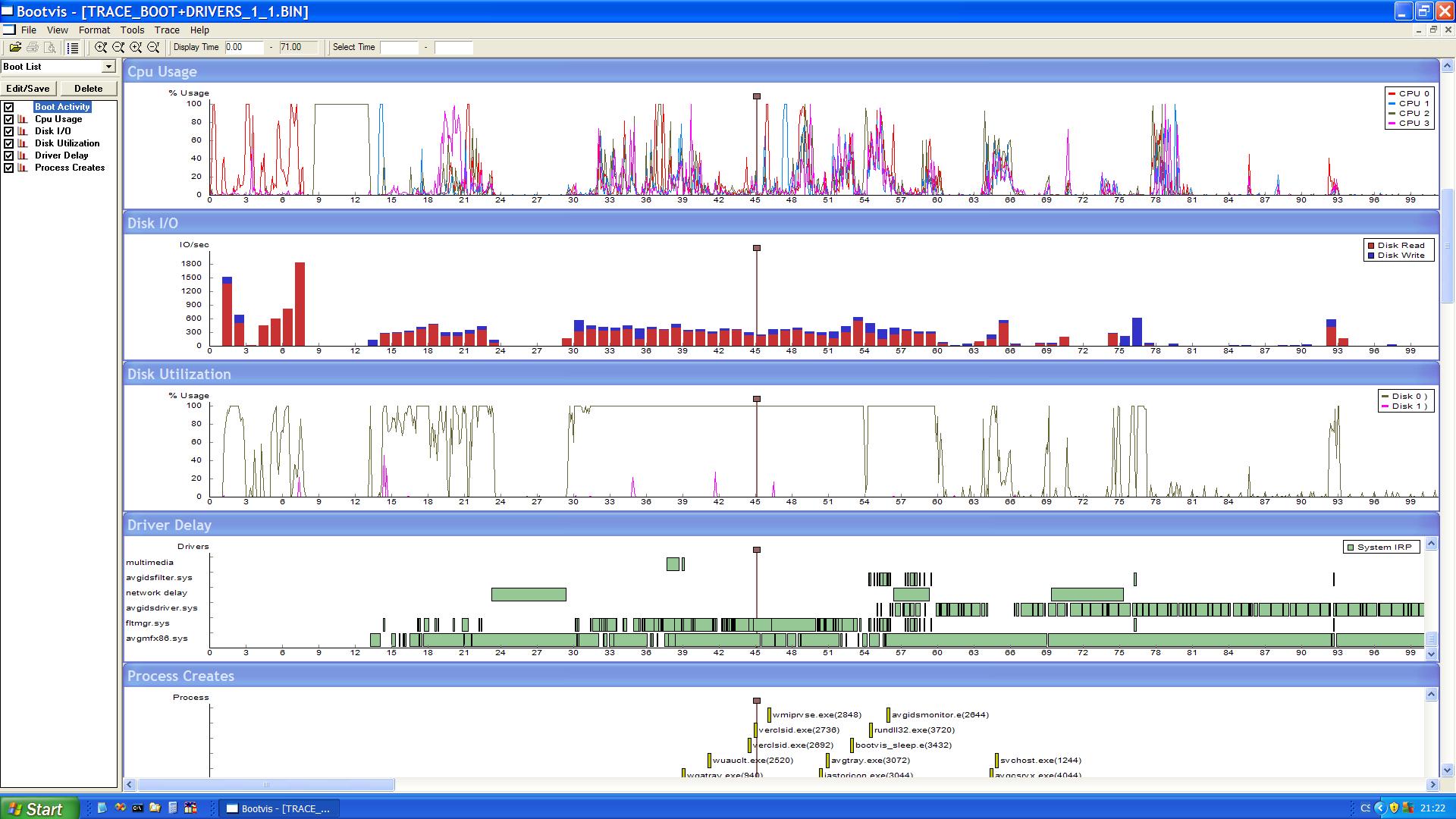Screen dimensions: 1456x819
Task: Open the Format menu
Action: click(x=94, y=30)
